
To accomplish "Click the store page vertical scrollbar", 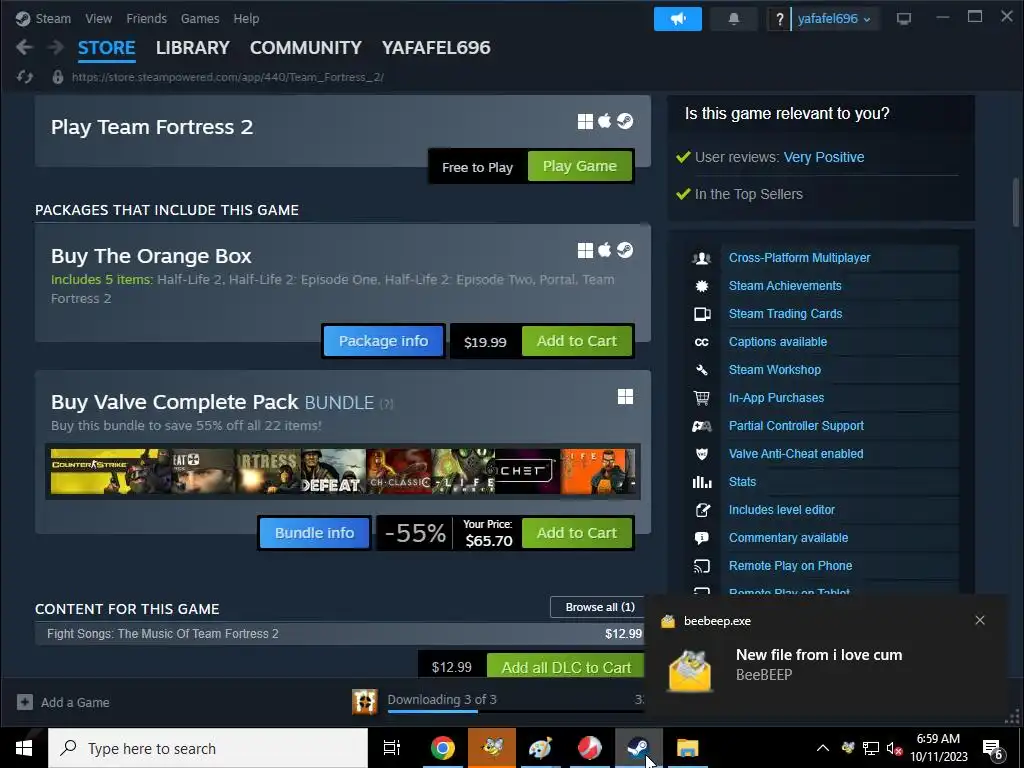I will [x=1016, y=202].
